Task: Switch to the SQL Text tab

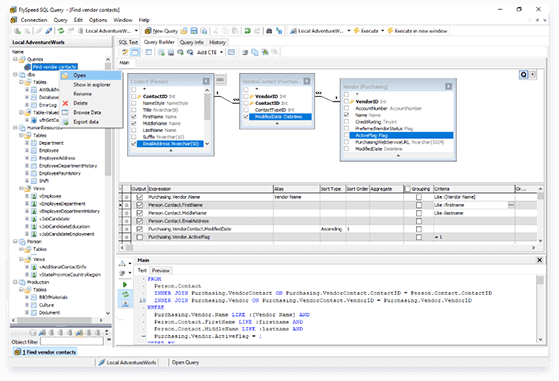Action: pos(128,42)
